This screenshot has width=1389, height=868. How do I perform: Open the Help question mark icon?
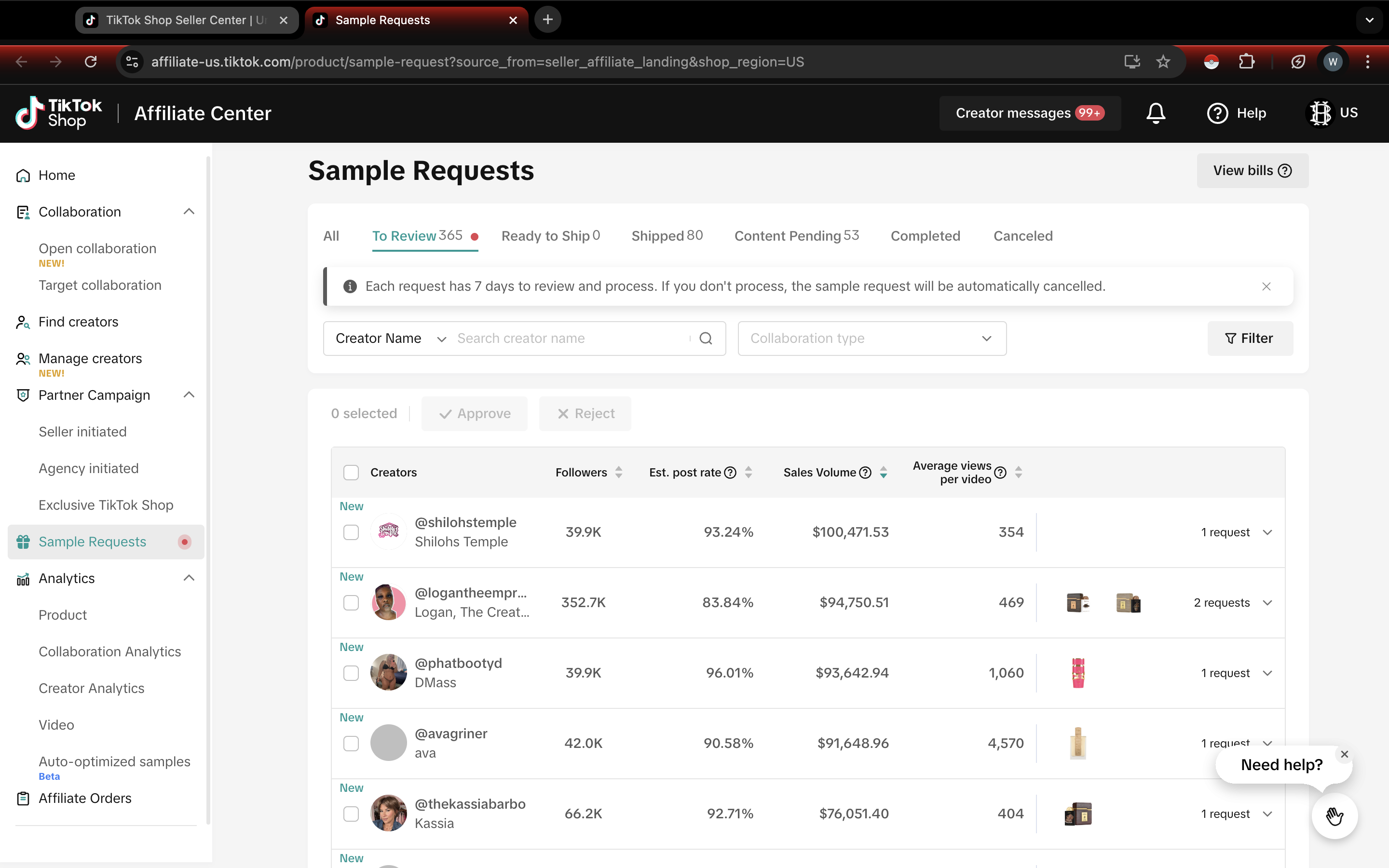pyautogui.click(x=1217, y=113)
